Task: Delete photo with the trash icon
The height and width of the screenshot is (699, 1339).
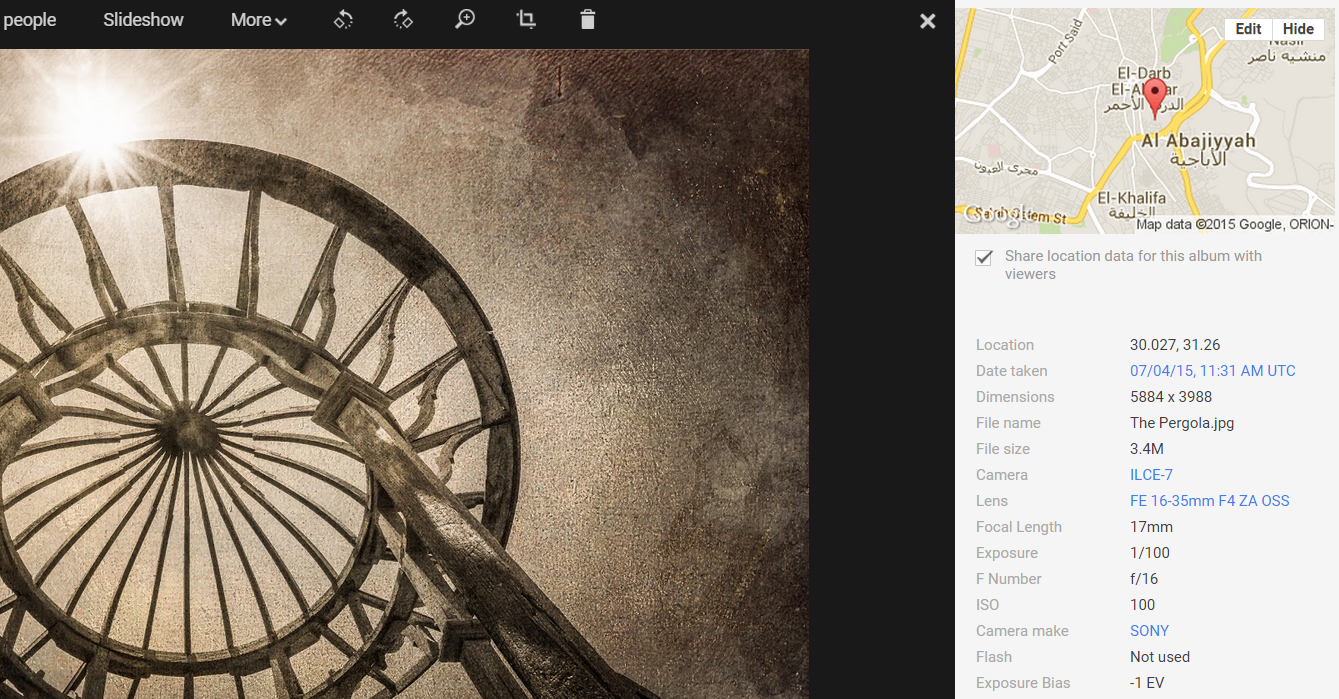Action: [588, 20]
